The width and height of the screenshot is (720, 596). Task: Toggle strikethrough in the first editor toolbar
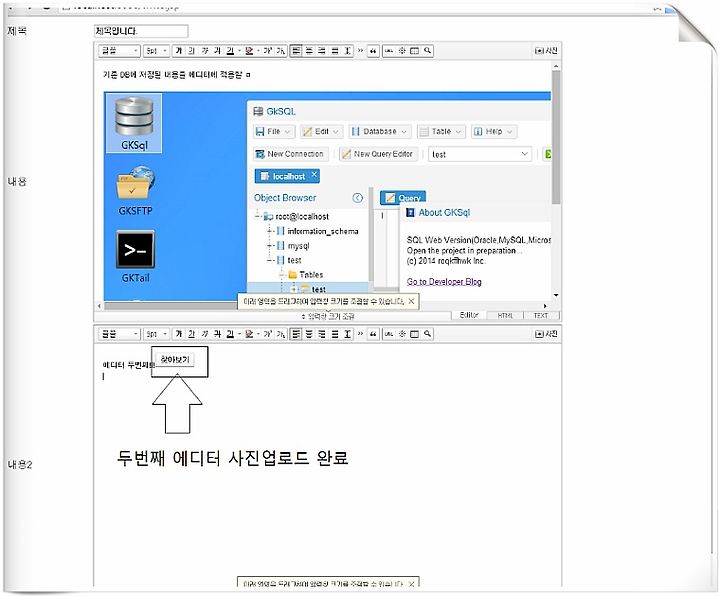click(218, 51)
